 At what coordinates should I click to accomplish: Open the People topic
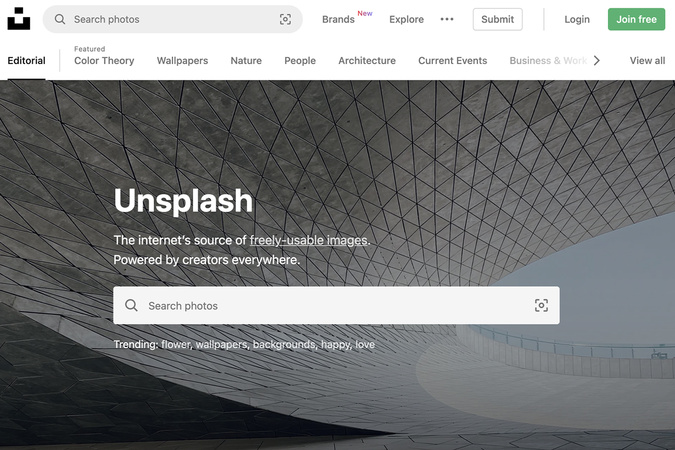(x=300, y=61)
